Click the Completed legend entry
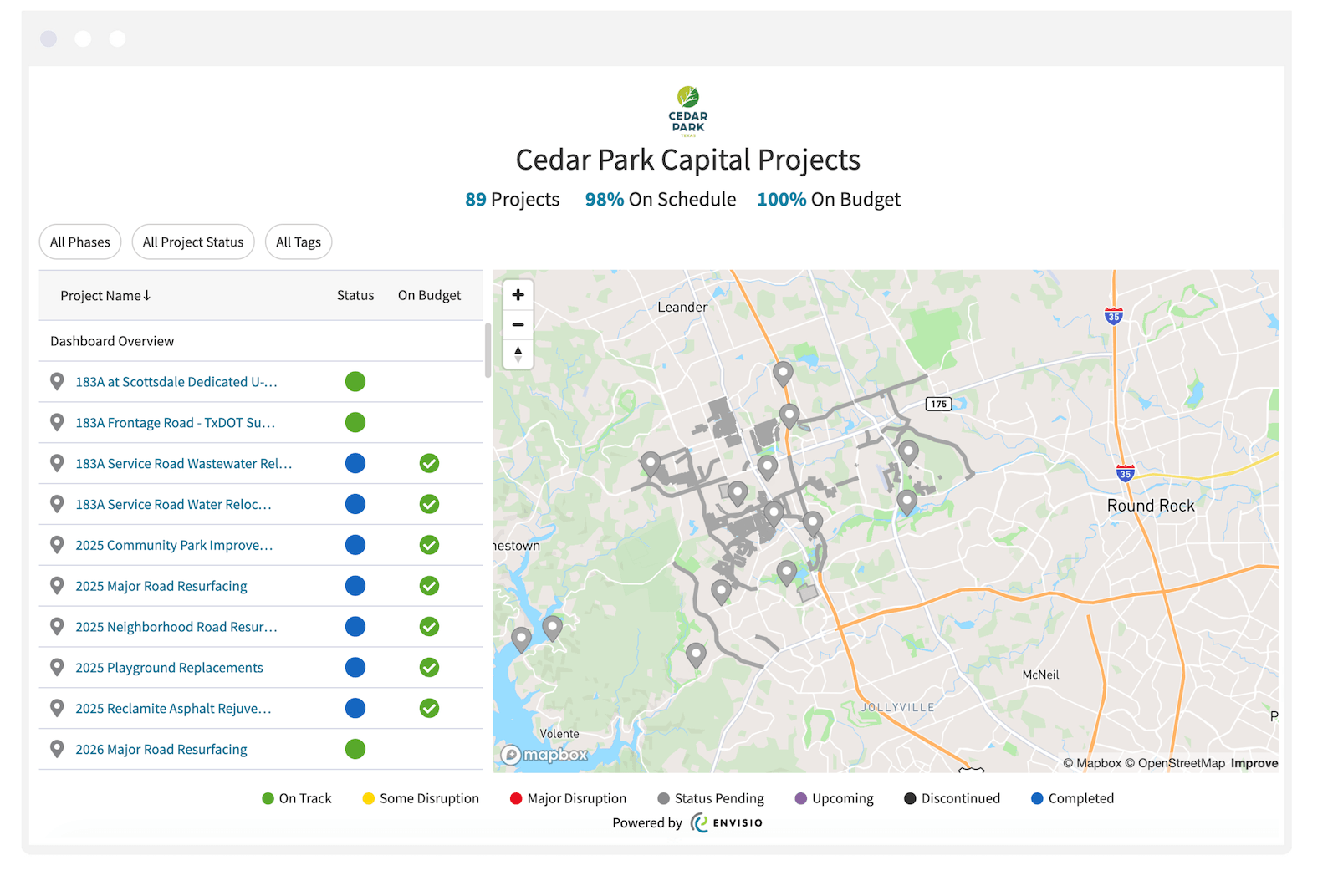The width and height of the screenshot is (1338, 896). (x=1072, y=799)
